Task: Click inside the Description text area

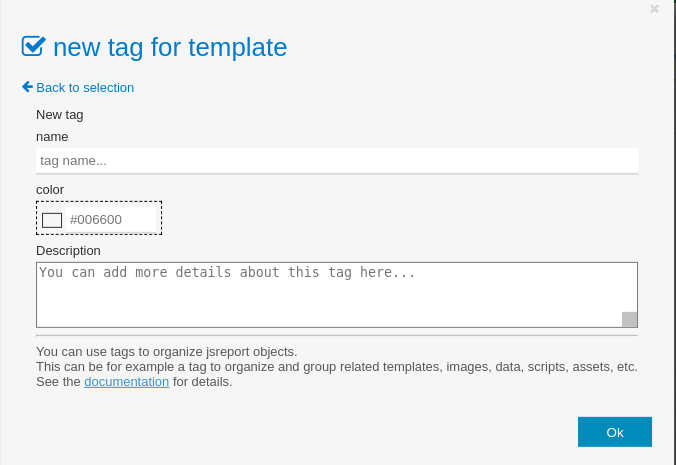Action: point(330,294)
